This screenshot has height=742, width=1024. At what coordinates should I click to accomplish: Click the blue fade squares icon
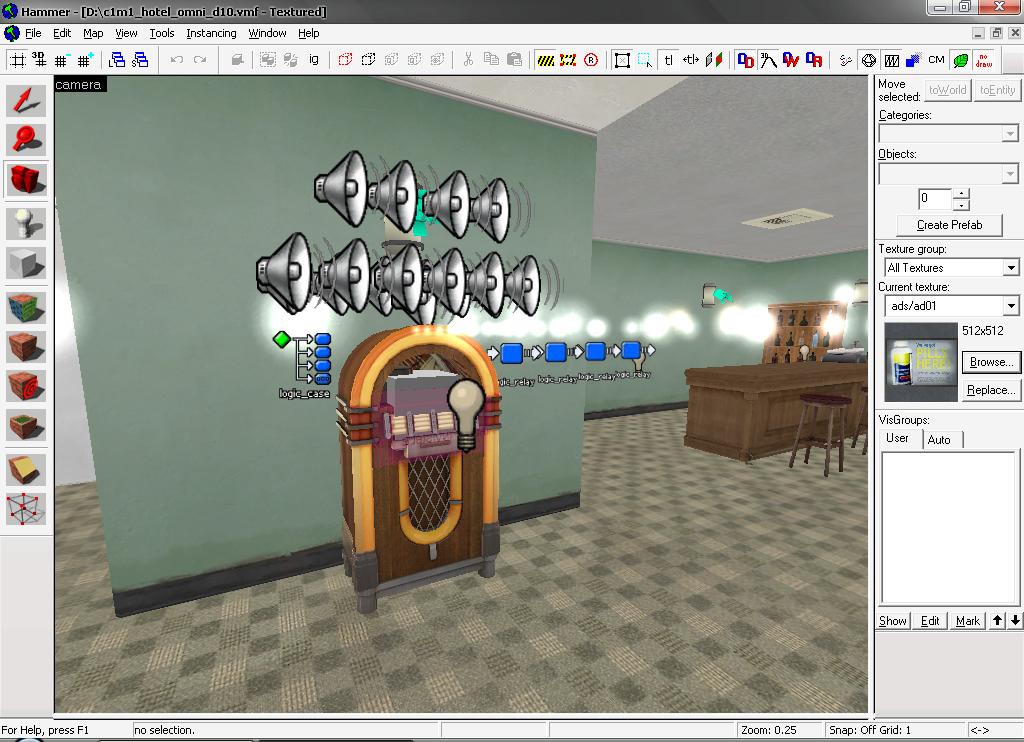(914, 60)
